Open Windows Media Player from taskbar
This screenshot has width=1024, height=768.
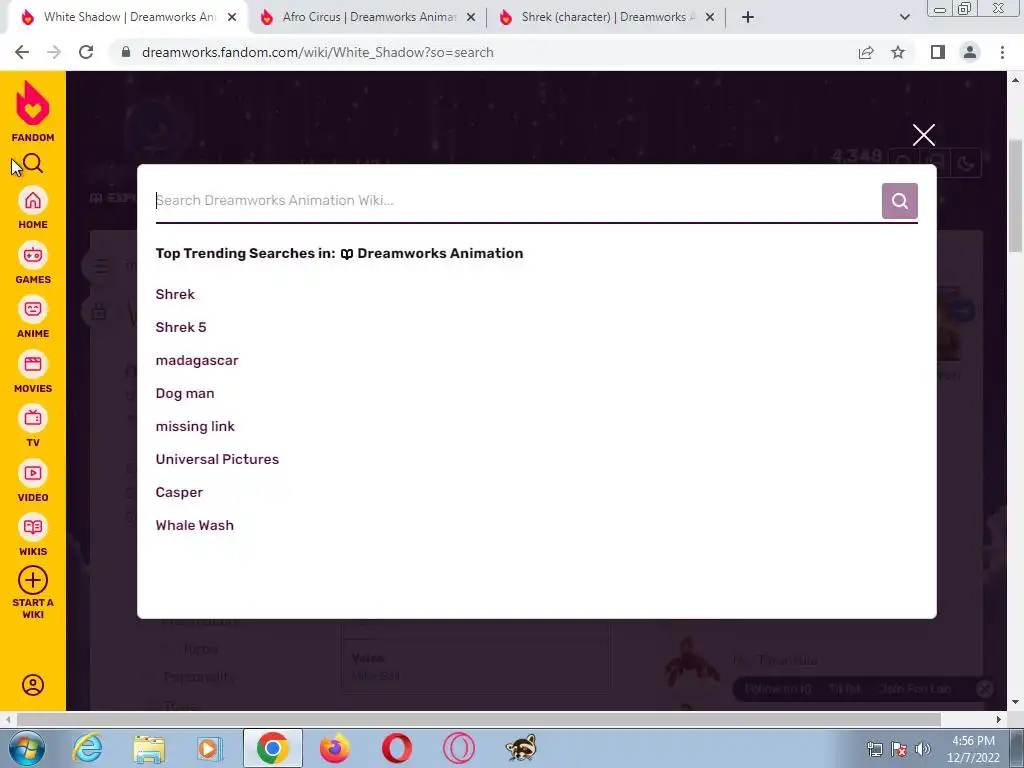(x=210, y=748)
